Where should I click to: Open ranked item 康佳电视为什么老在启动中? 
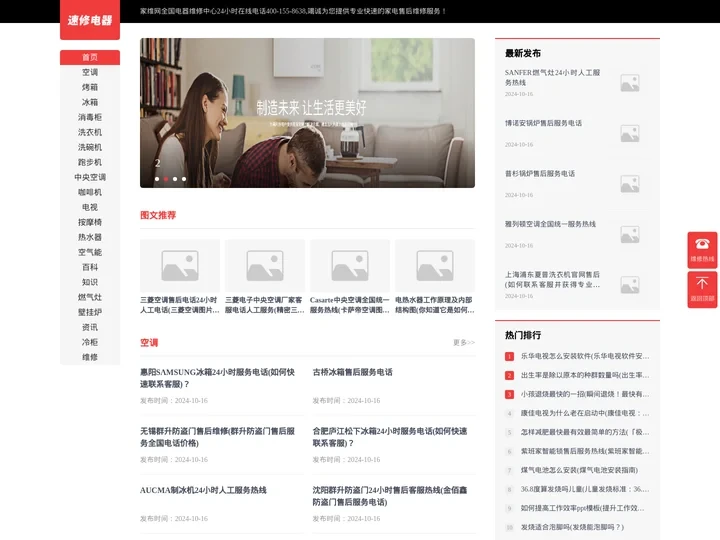(585, 413)
